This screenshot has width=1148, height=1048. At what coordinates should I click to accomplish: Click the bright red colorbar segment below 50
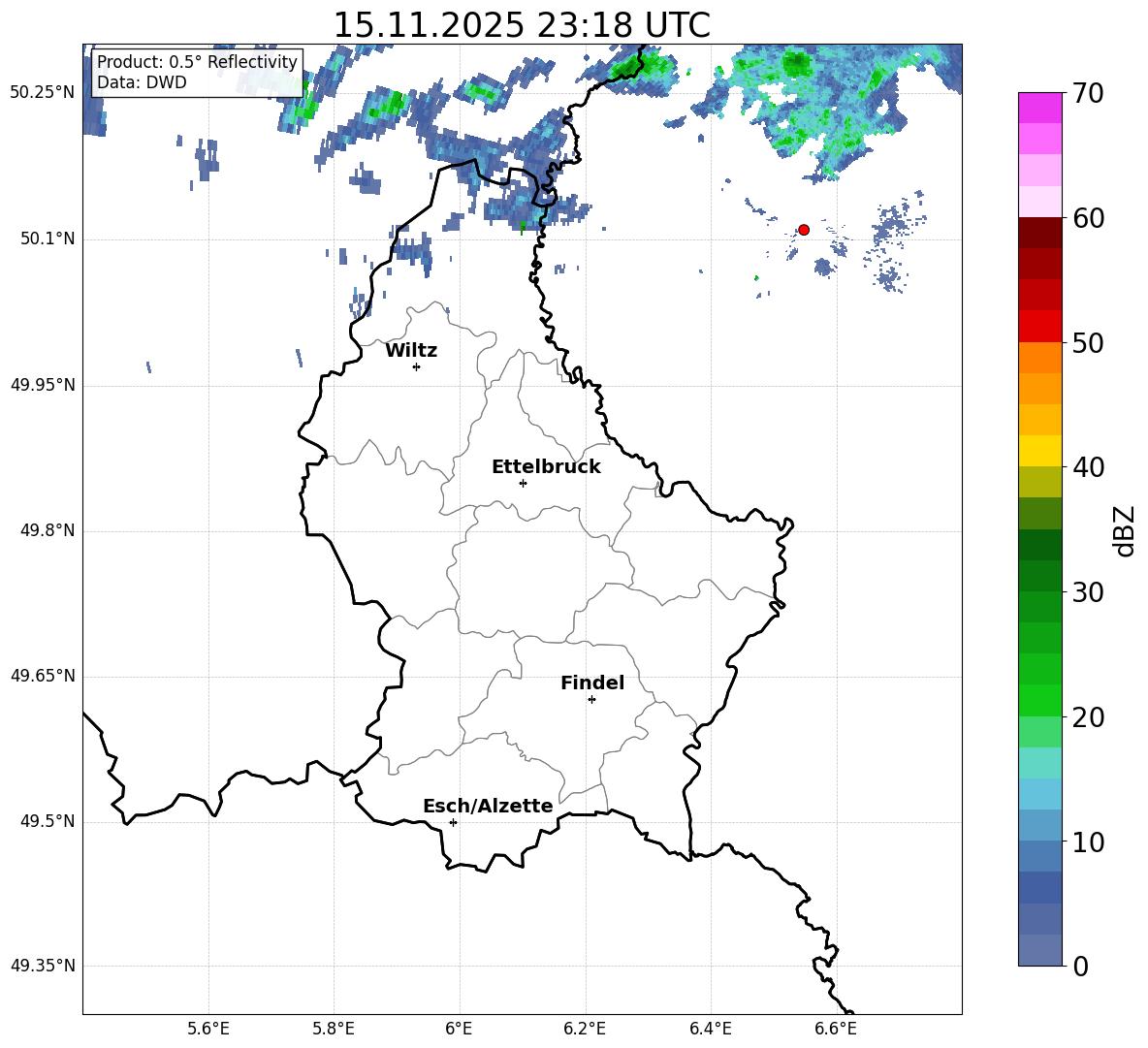click(x=1040, y=327)
